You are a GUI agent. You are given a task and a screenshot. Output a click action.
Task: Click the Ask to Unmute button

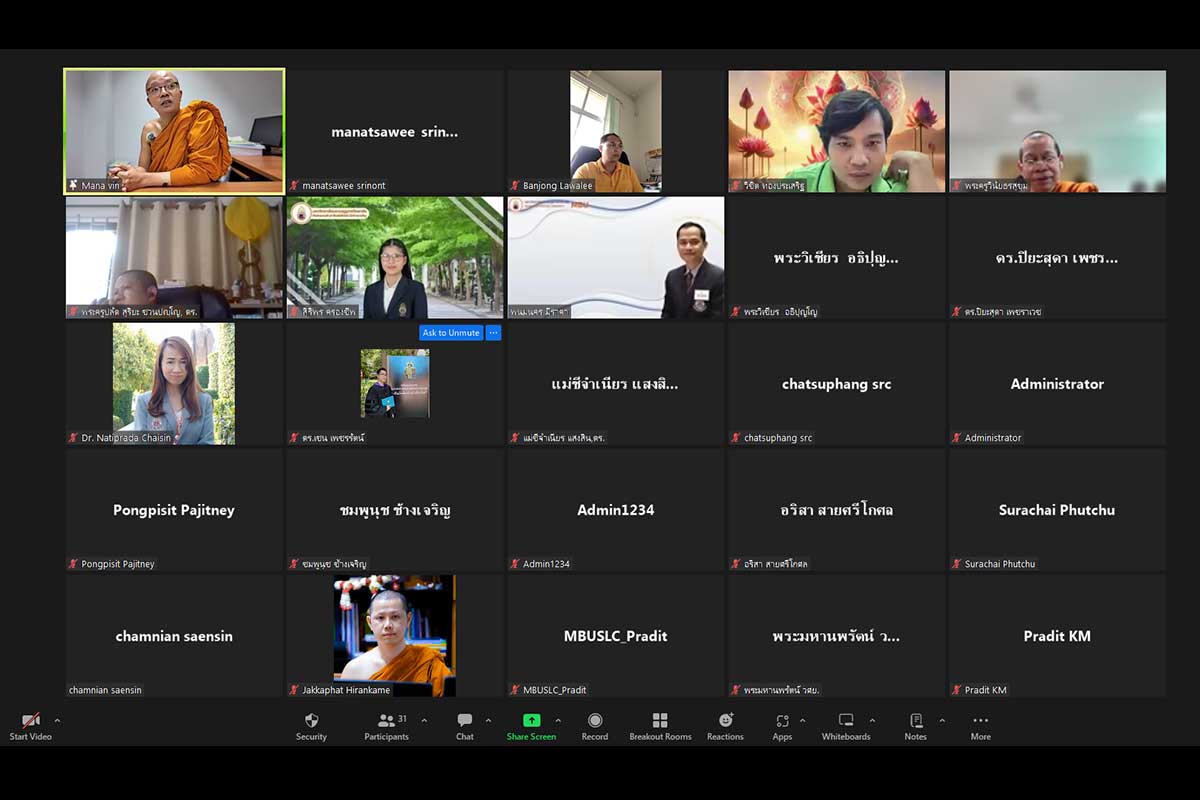[x=451, y=333]
